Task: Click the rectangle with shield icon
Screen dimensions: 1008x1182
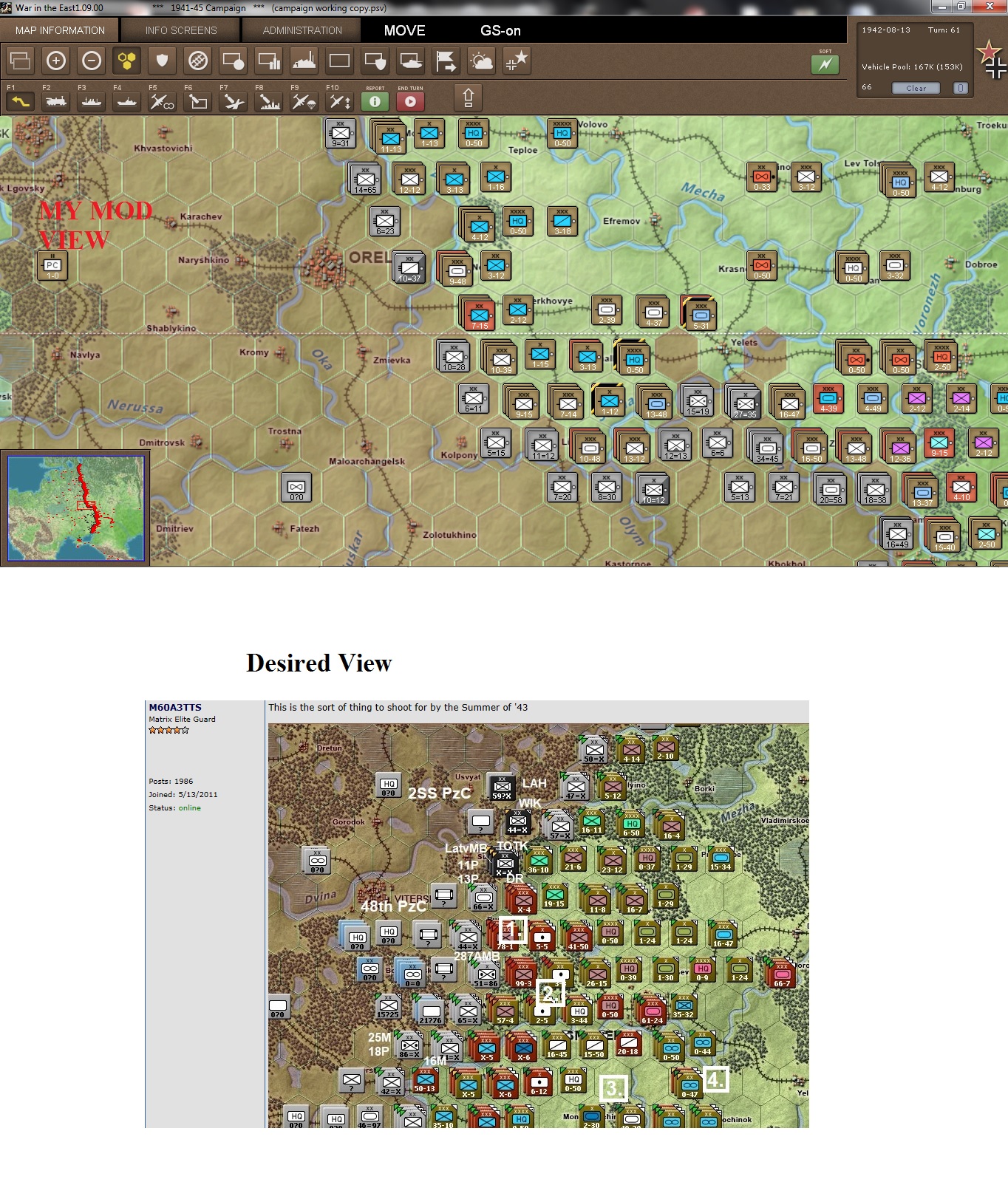Action: (375, 61)
